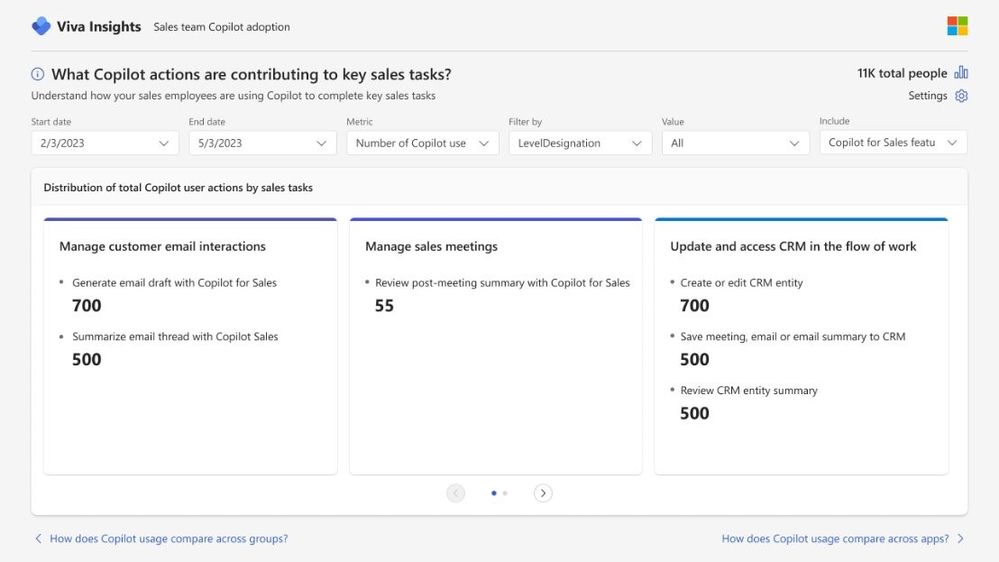Expand the Metric dropdown

point(422,143)
